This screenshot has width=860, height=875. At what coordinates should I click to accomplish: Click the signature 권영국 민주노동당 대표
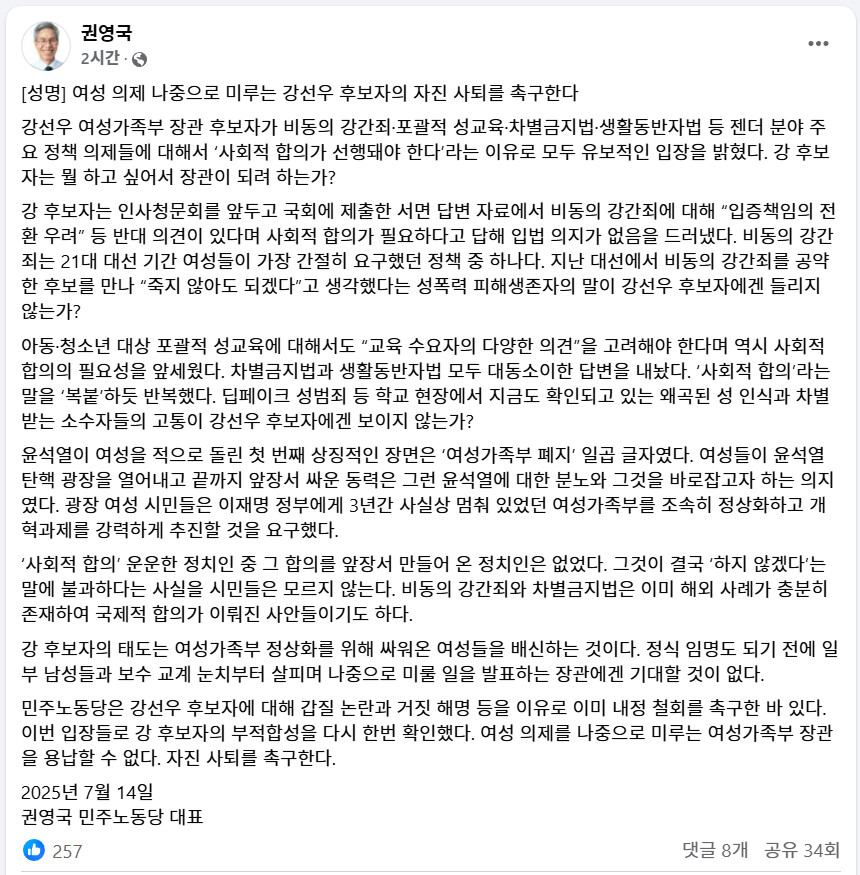point(112,817)
